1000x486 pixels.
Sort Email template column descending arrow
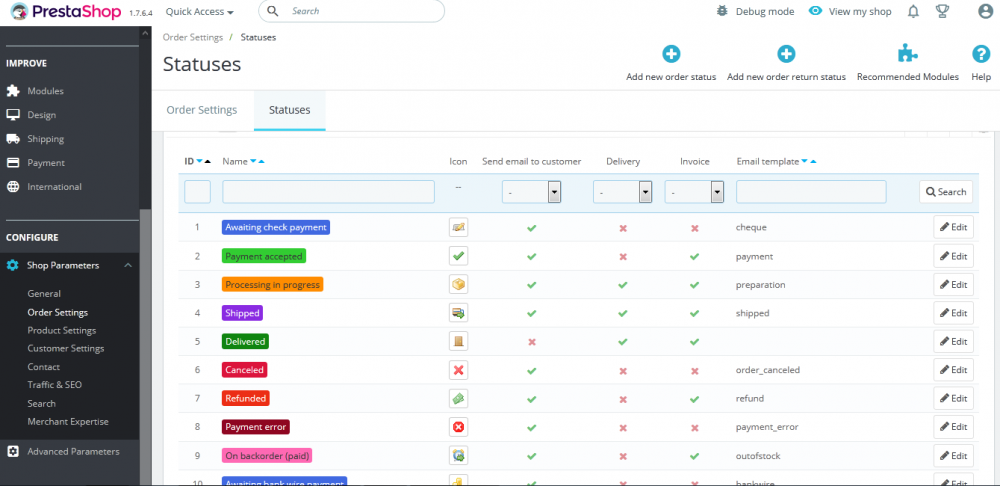click(x=804, y=162)
